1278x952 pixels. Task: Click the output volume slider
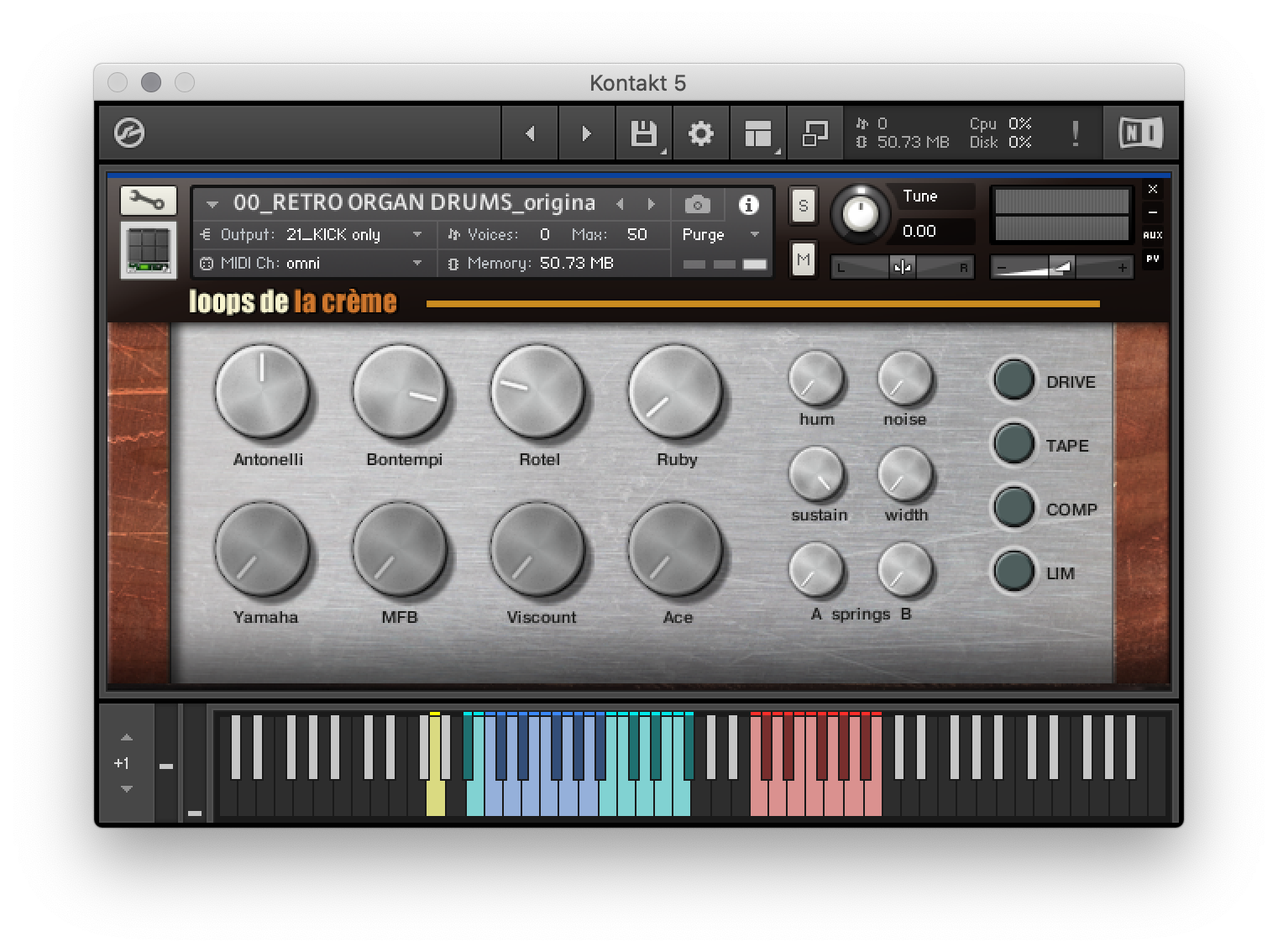(1061, 268)
